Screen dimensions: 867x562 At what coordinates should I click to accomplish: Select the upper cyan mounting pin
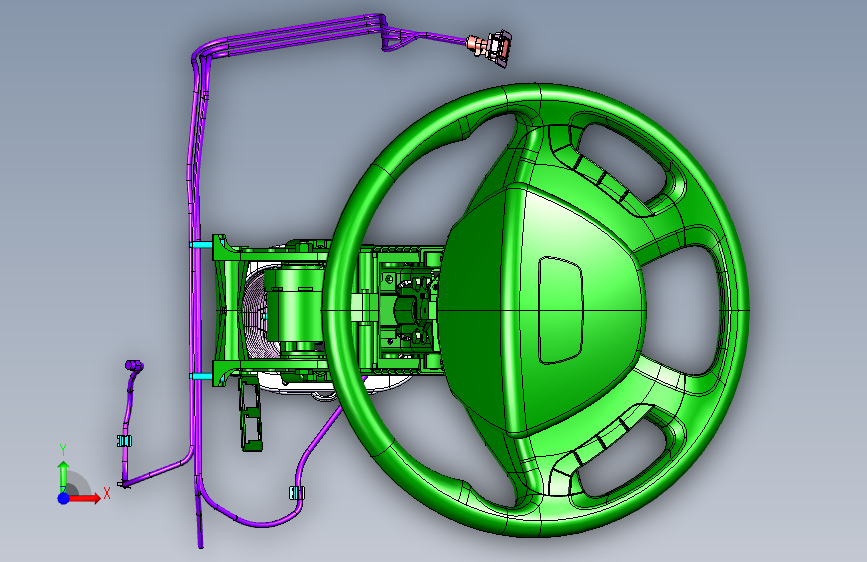click(x=201, y=244)
